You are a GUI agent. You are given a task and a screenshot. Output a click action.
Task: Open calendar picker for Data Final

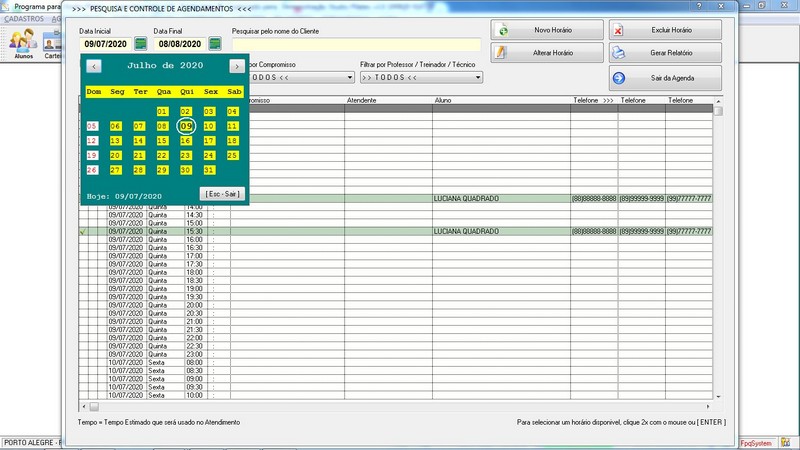coord(215,44)
